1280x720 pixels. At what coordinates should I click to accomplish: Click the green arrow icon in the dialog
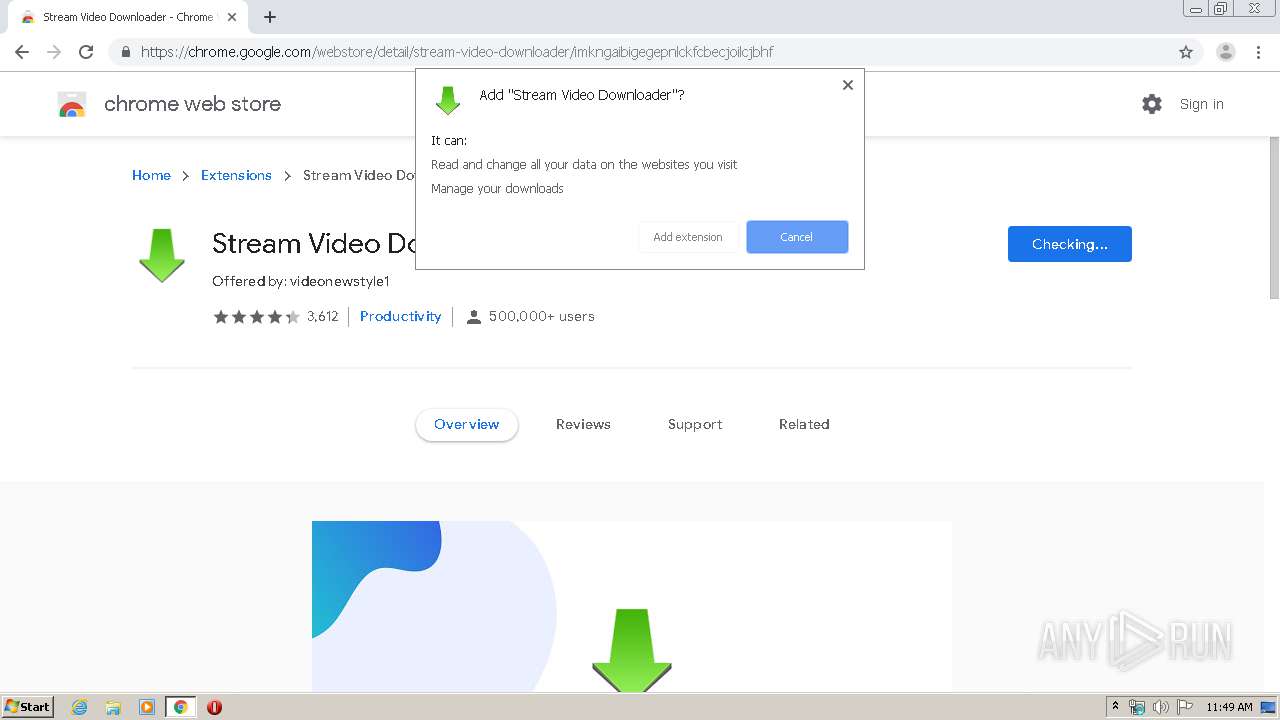tap(448, 100)
